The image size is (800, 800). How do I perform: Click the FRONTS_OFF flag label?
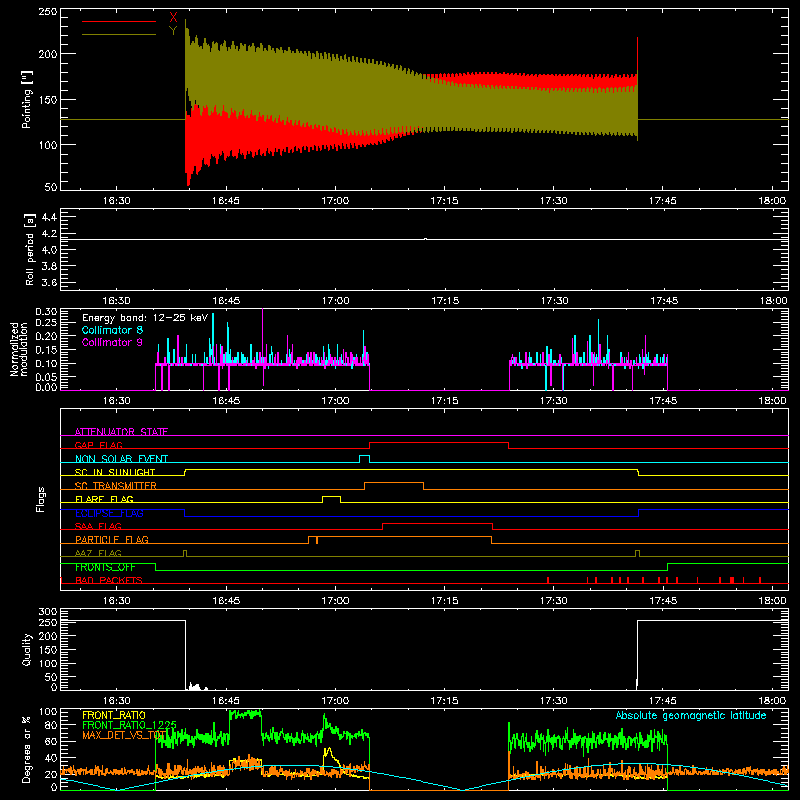105,567
